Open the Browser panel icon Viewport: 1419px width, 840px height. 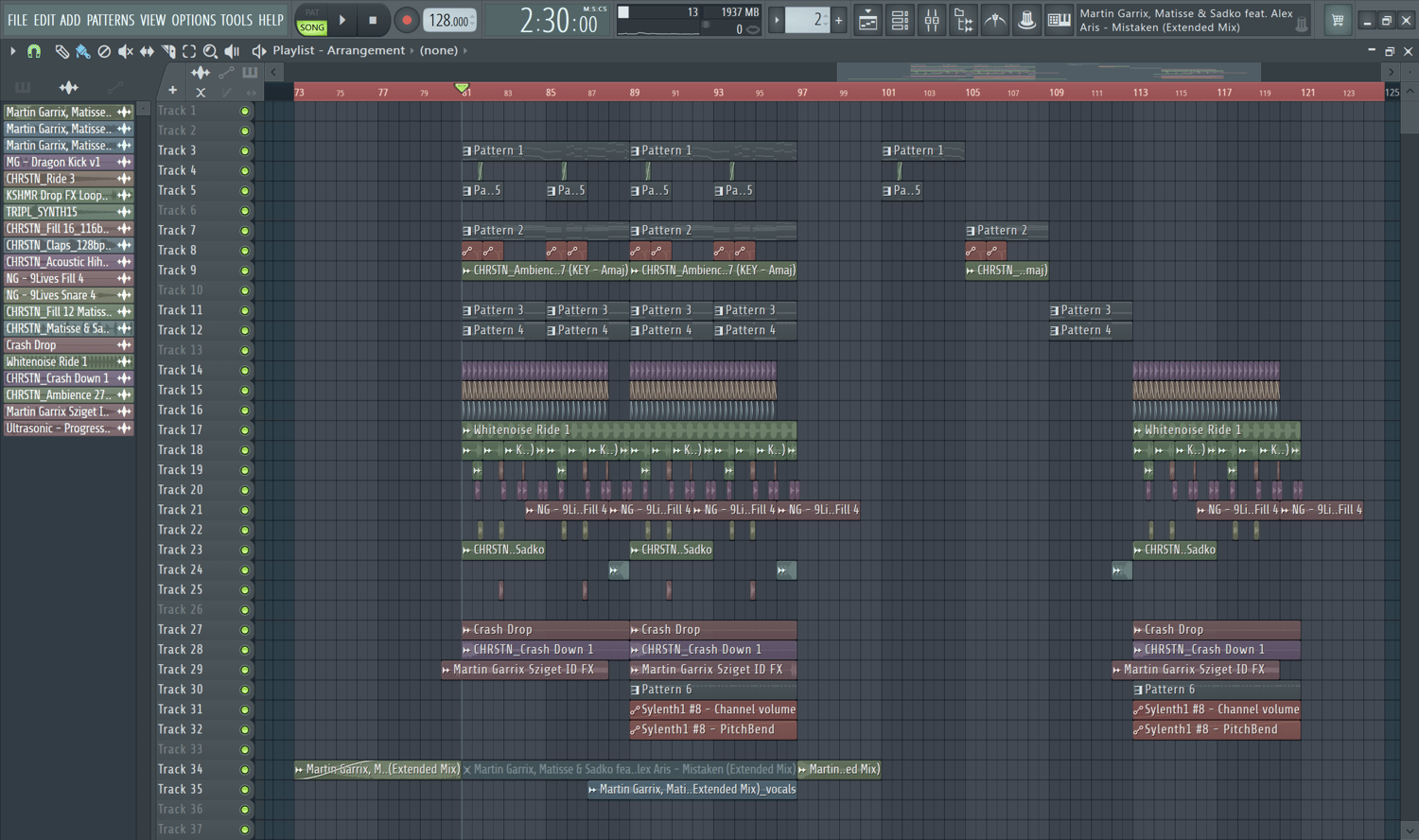(x=964, y=20)
